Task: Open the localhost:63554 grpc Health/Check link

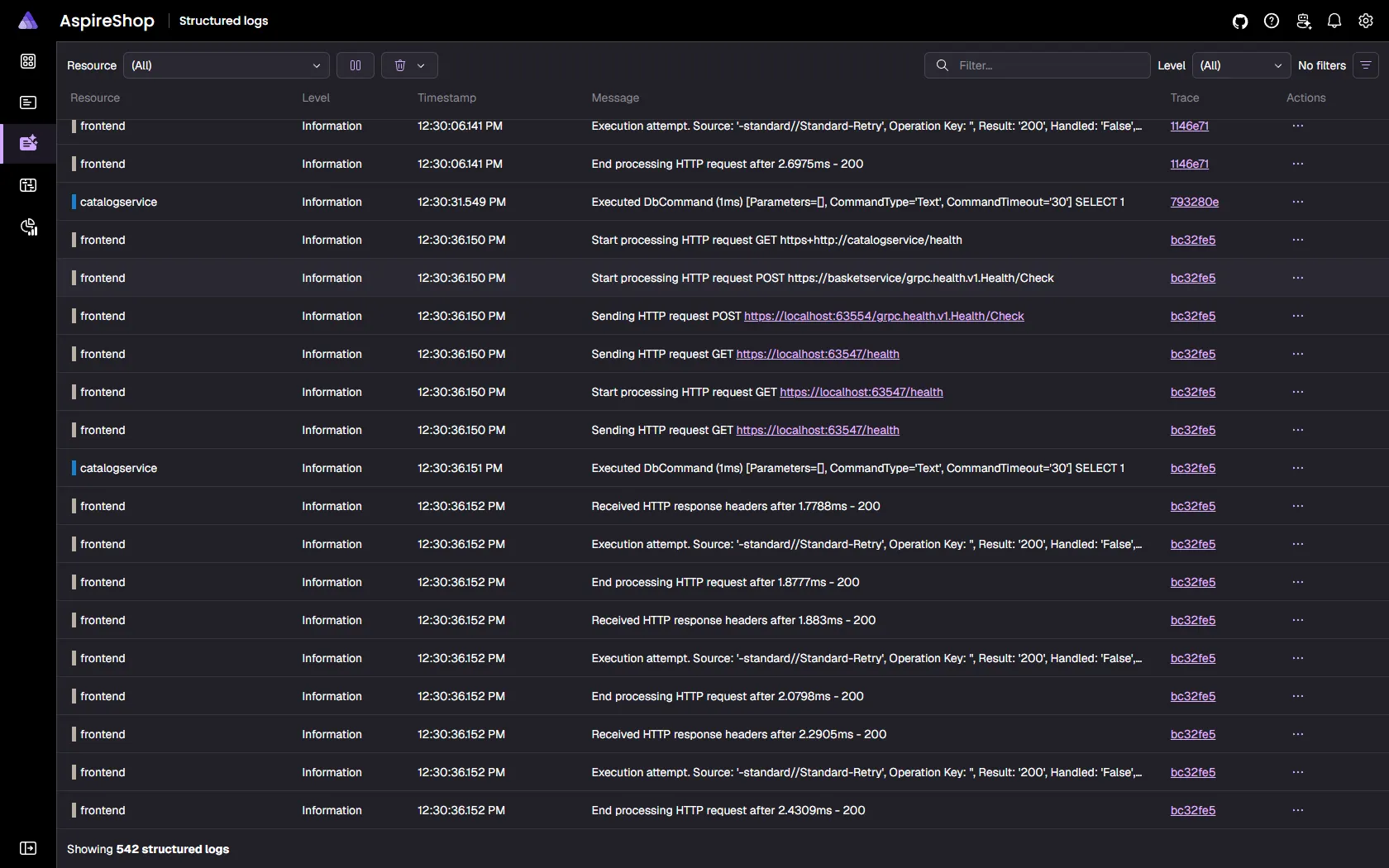Action: 884,316
